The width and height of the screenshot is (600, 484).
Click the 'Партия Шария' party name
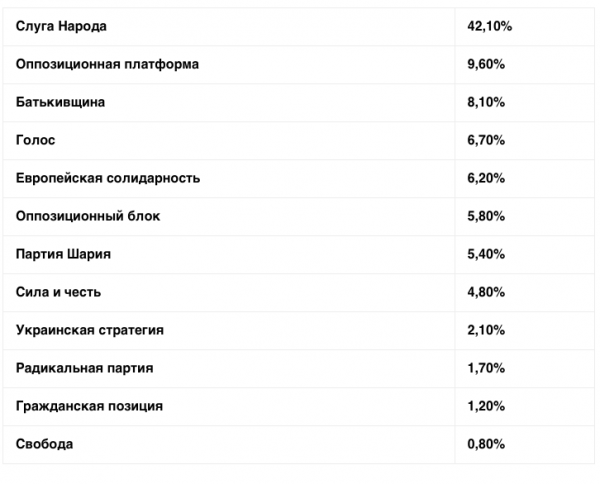pyautogui.click(x=63, y=254)
